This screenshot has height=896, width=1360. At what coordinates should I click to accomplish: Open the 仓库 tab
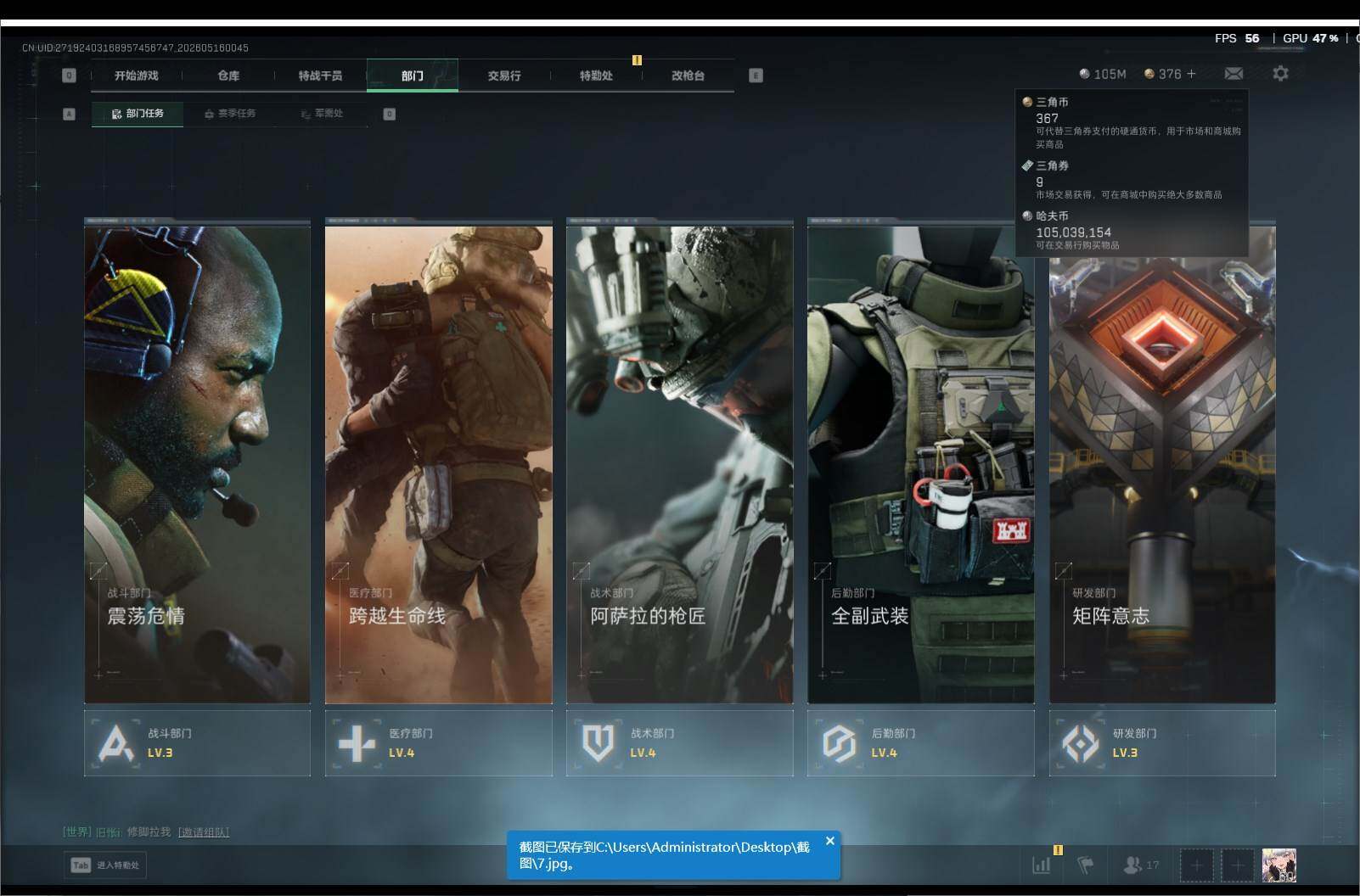(x=228, y=76)
